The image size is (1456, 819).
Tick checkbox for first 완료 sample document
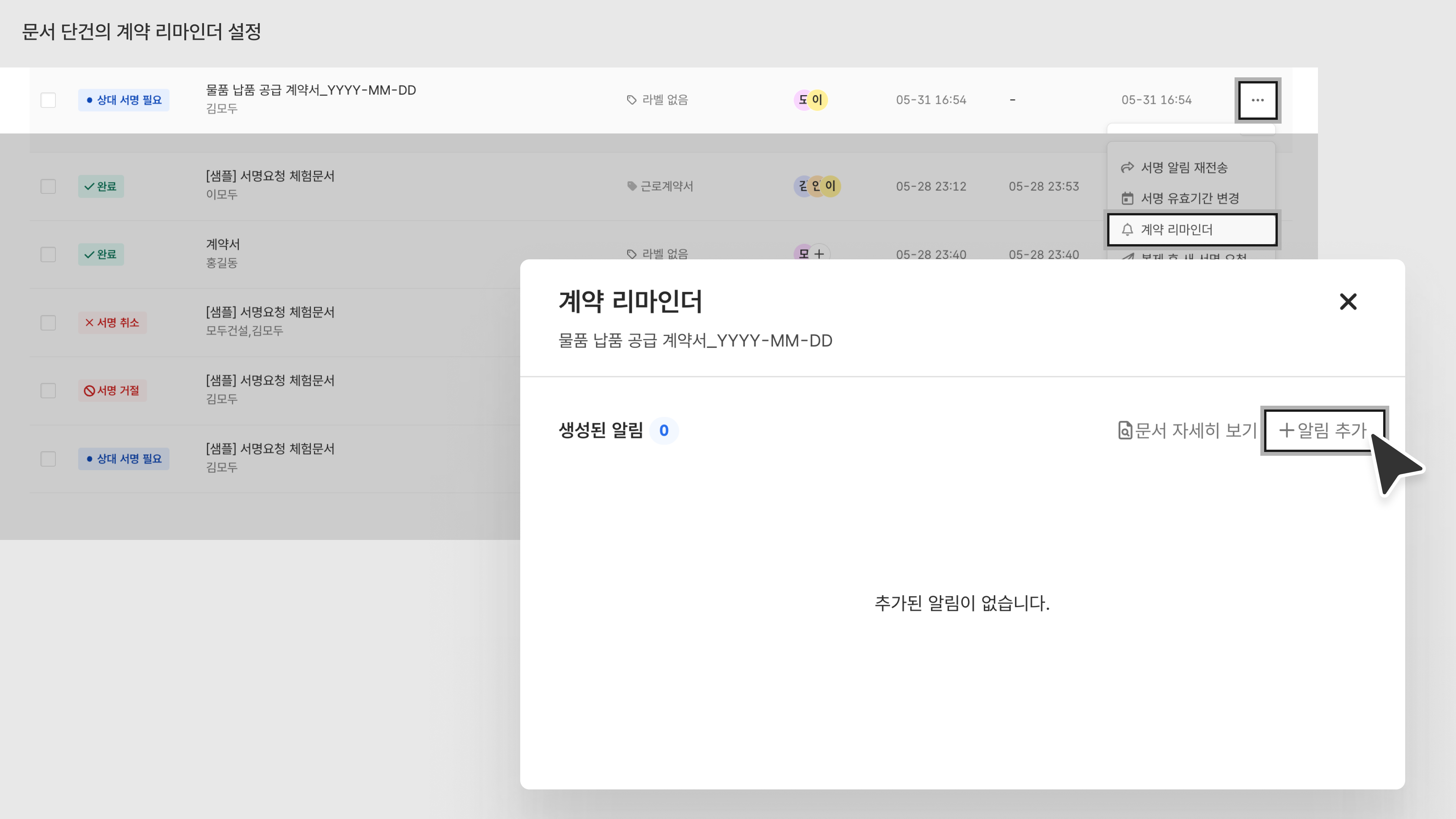pos(48,187)
